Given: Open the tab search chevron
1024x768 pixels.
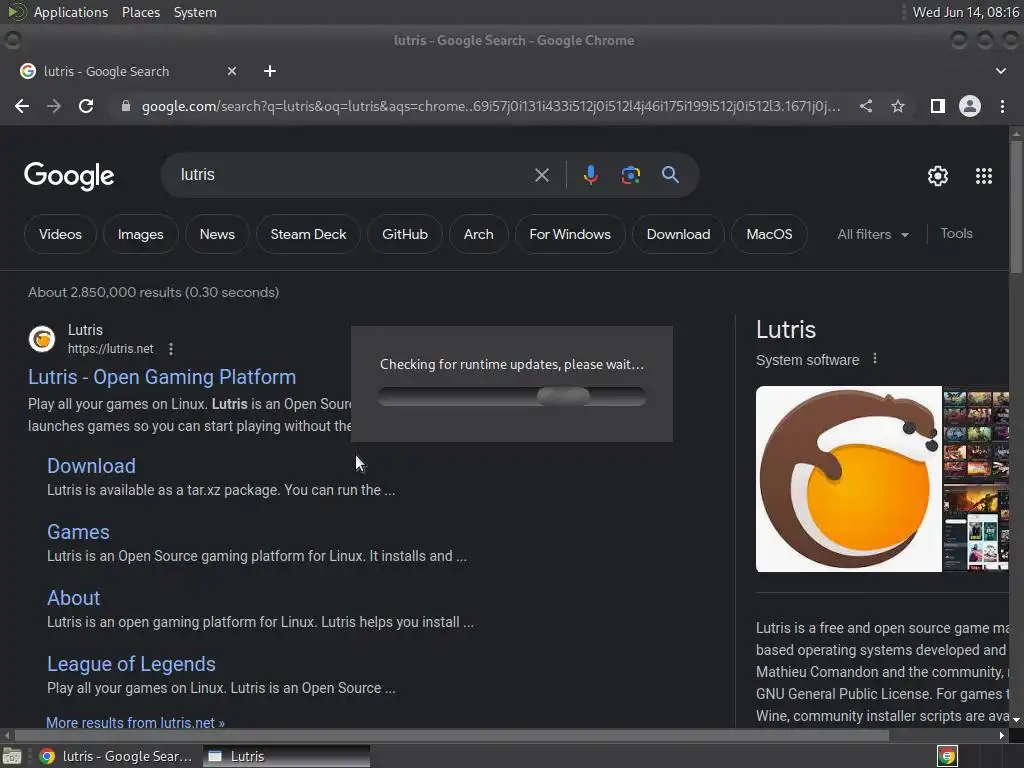Looking at the screenshot, I should point(1000,71).
